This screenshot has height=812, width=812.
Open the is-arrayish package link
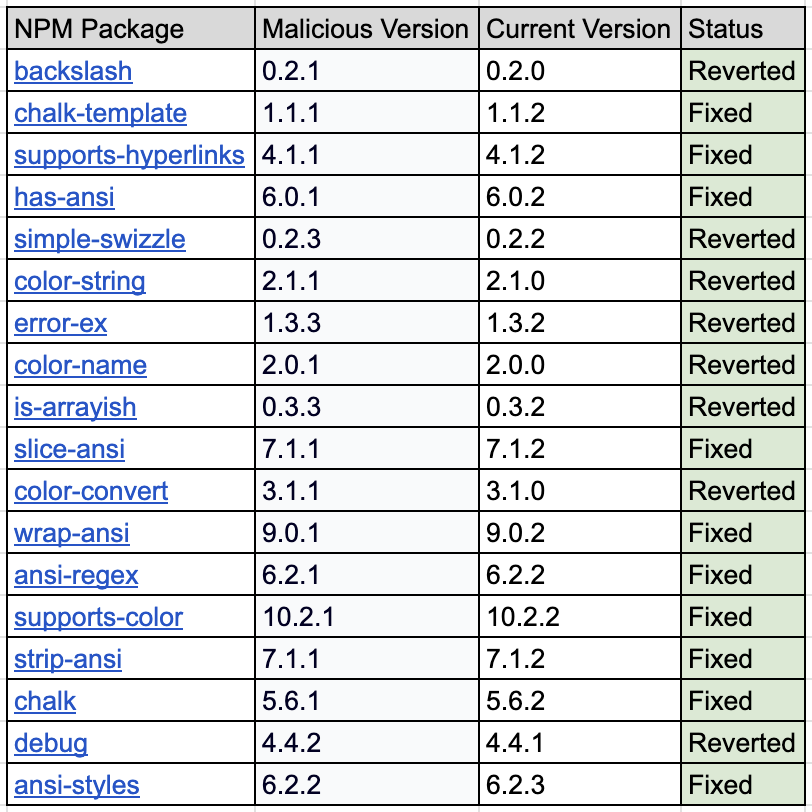tap(75, 407)
